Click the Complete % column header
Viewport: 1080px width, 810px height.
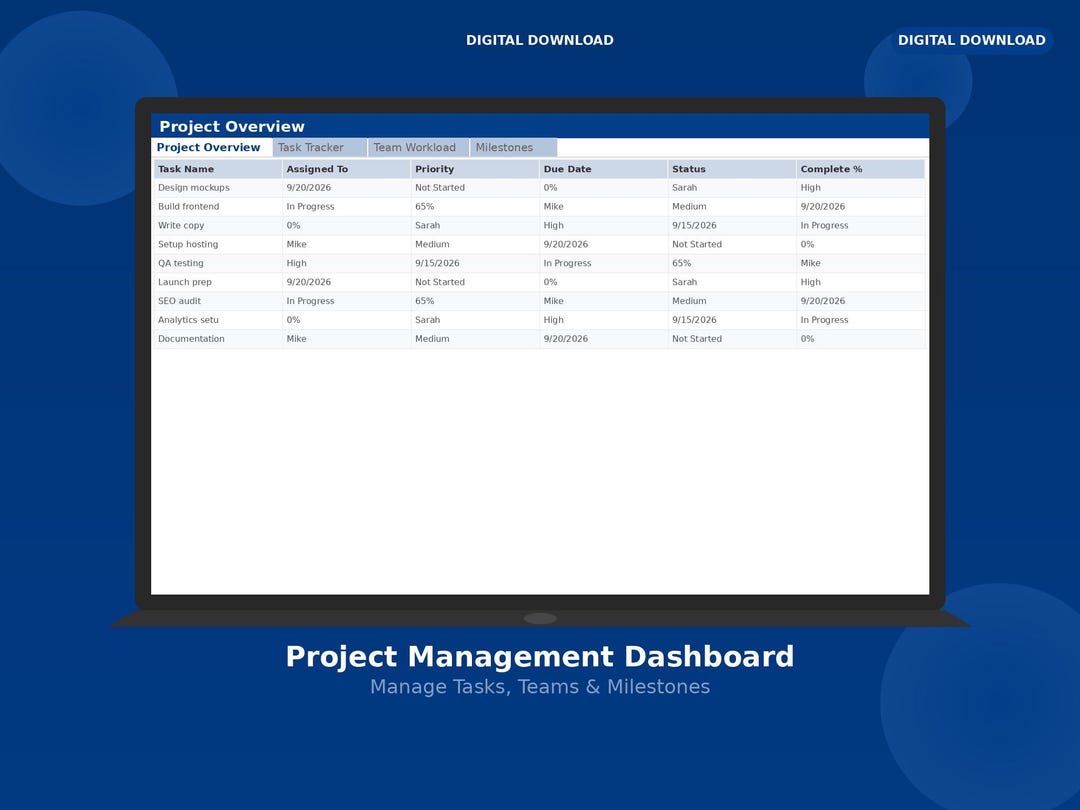[x=860, y=169]
